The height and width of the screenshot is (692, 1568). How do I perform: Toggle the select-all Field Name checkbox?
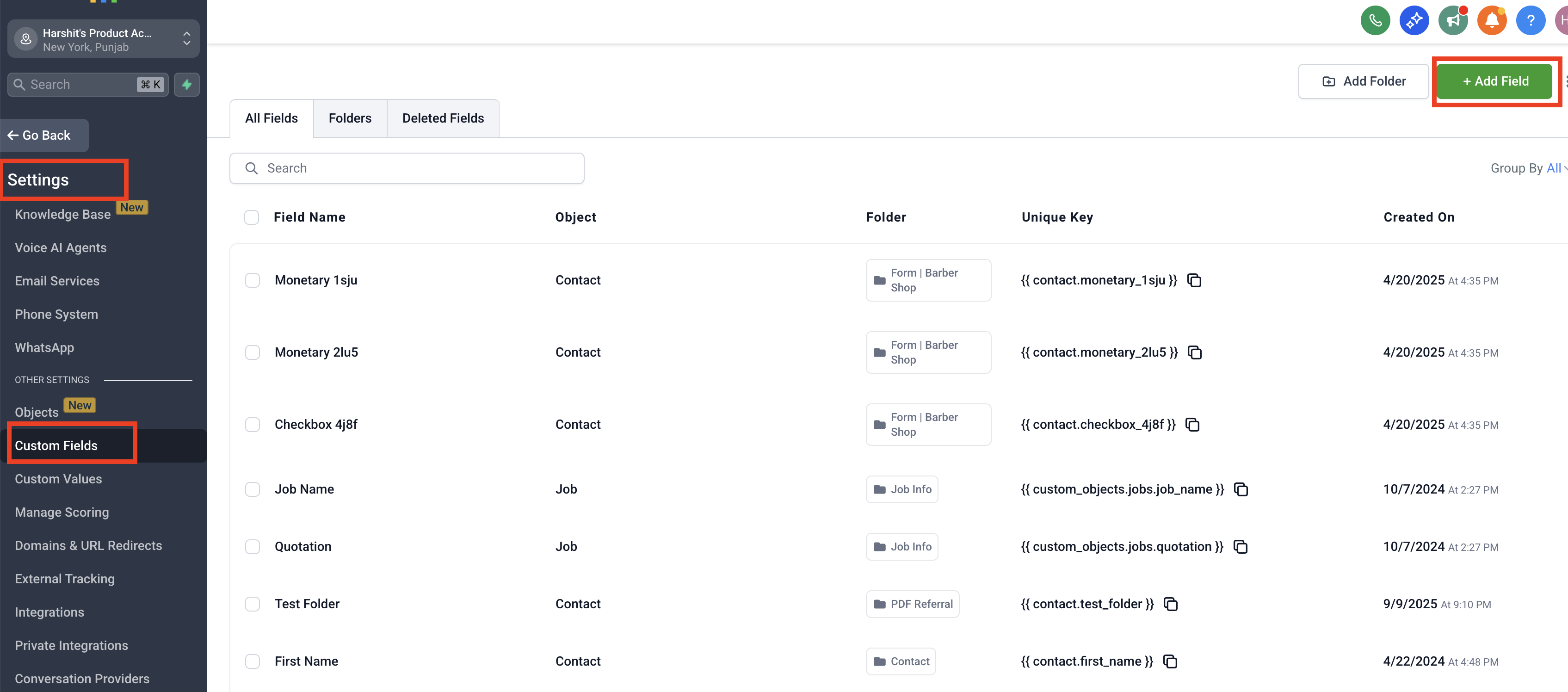coord(252,217)
